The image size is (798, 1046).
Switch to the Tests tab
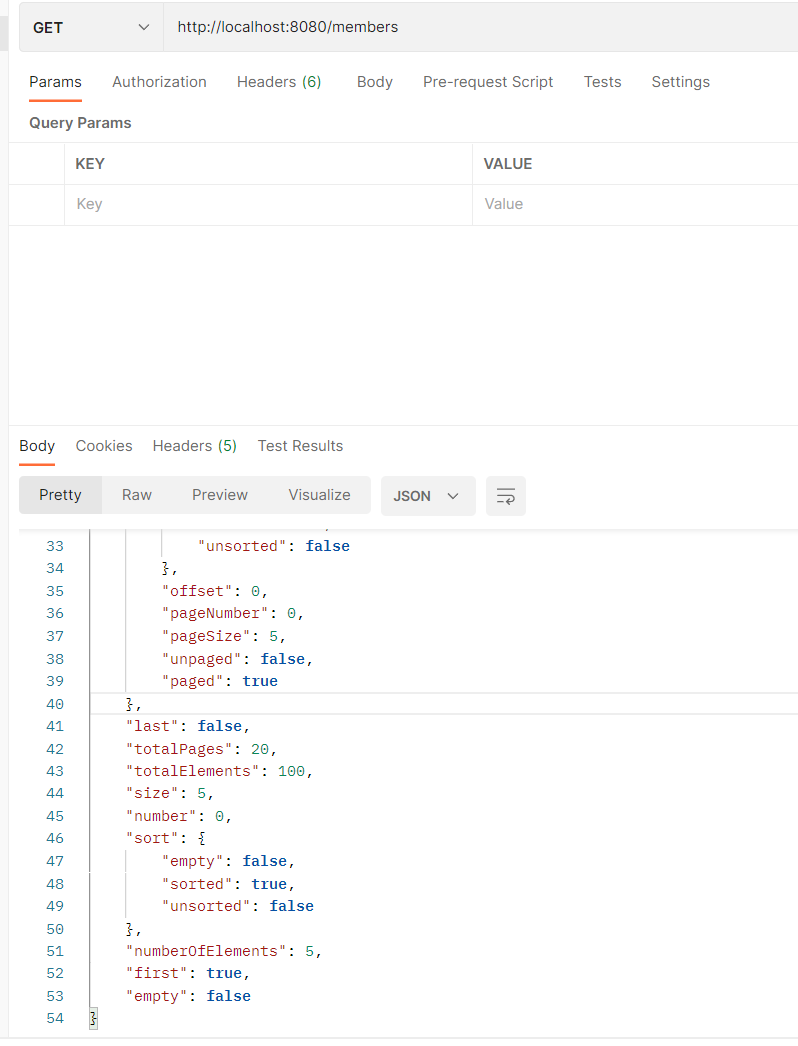(x=602, y=82)
